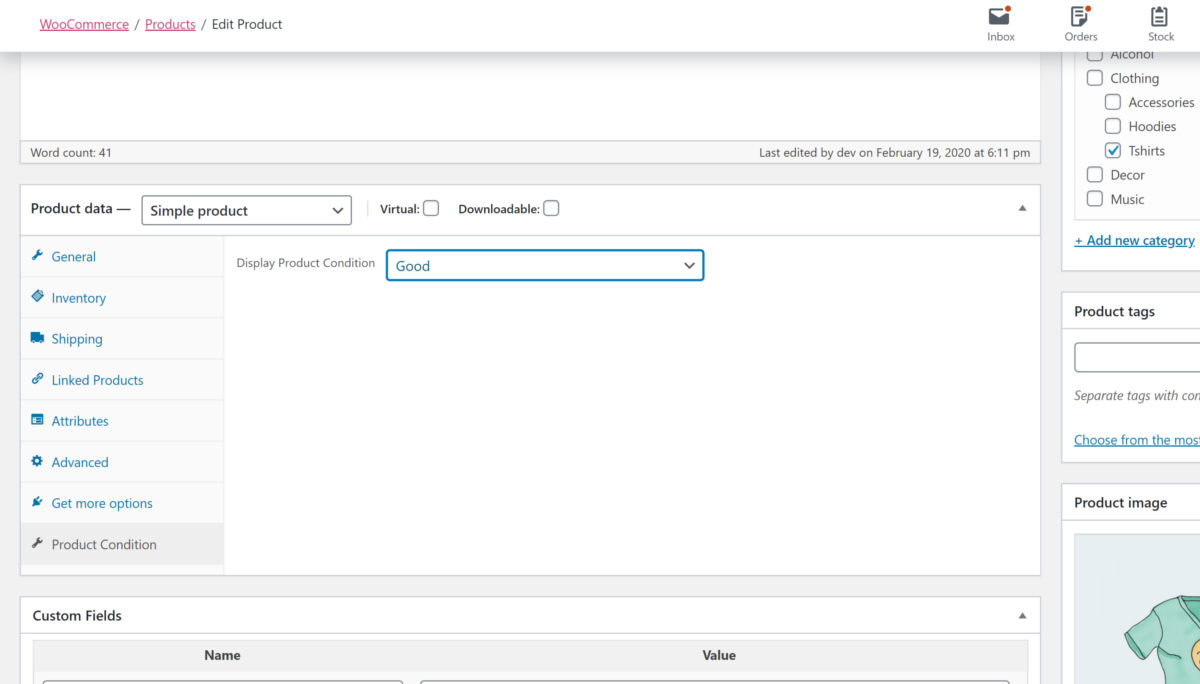Screen dimensions: 1200x684
Task: Enable the Virtual checkbox
Action: point(431,208)
